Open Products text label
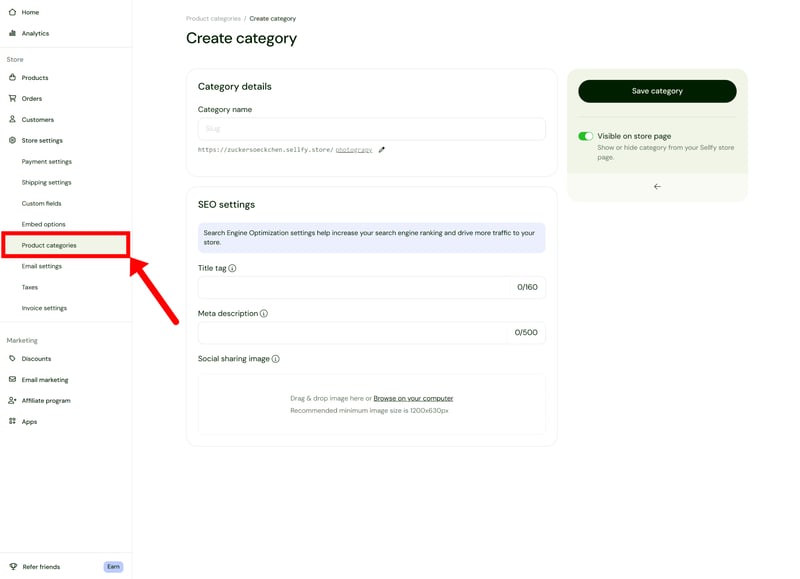This screenshot has height=579, width=800. click(35, 78)
